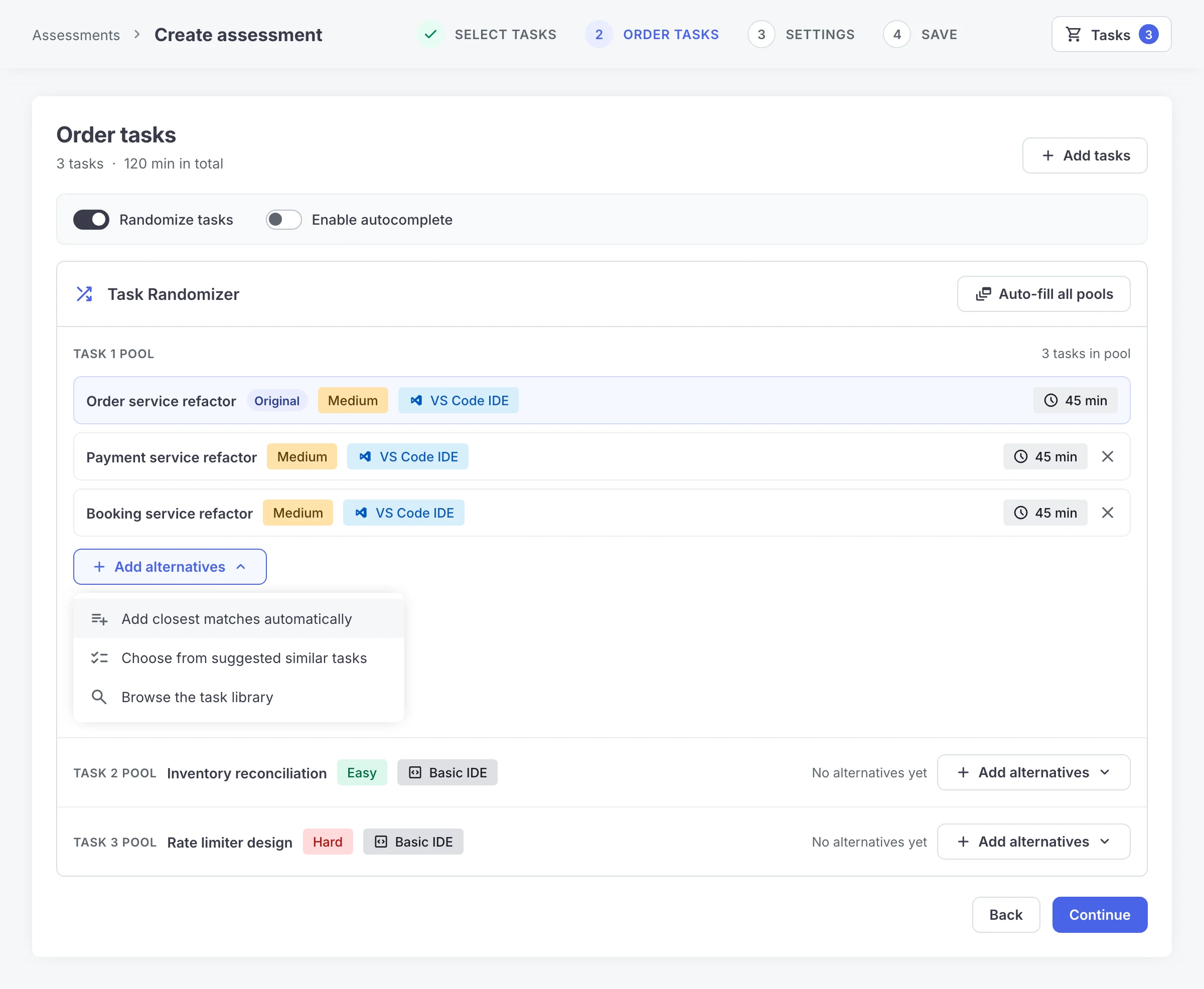Click Auto-fill all pools
The width and height of the screenshot is (1204, 989).
pyautogui.click(x=1044, y=294)
